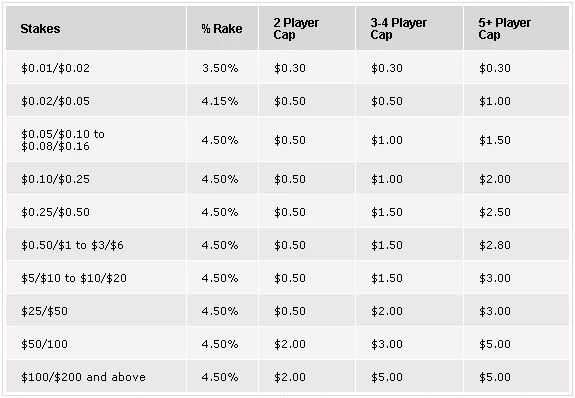Select the $5/$10 to $10/$20 cell
This screenshot has width=575, height=398.
point(96,278)
